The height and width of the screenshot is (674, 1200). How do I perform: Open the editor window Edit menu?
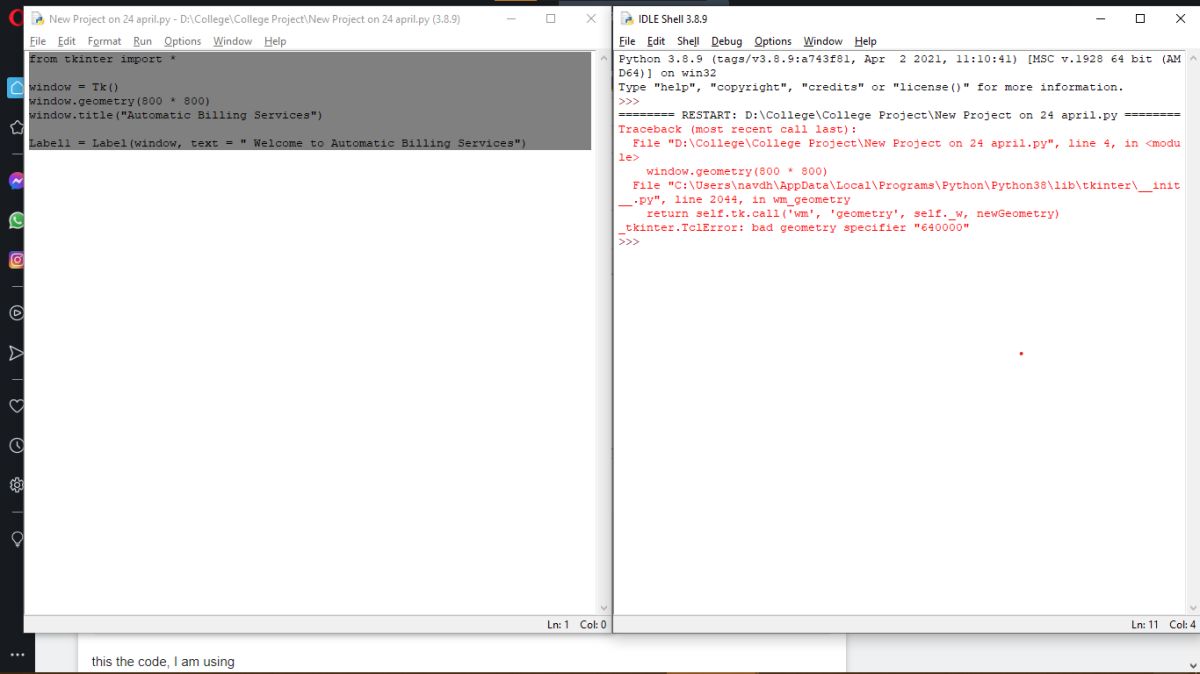pyautogui.click(x=67, y=41)
